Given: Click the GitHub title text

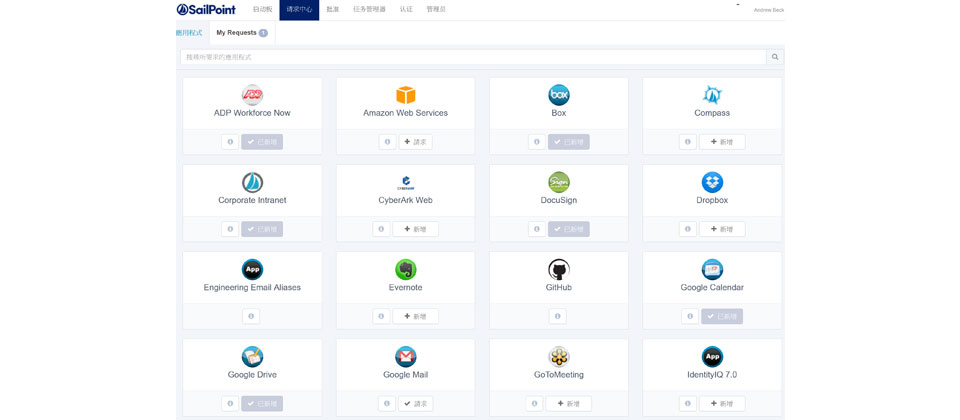Looking at the screenshot, I should coord(559,287).
